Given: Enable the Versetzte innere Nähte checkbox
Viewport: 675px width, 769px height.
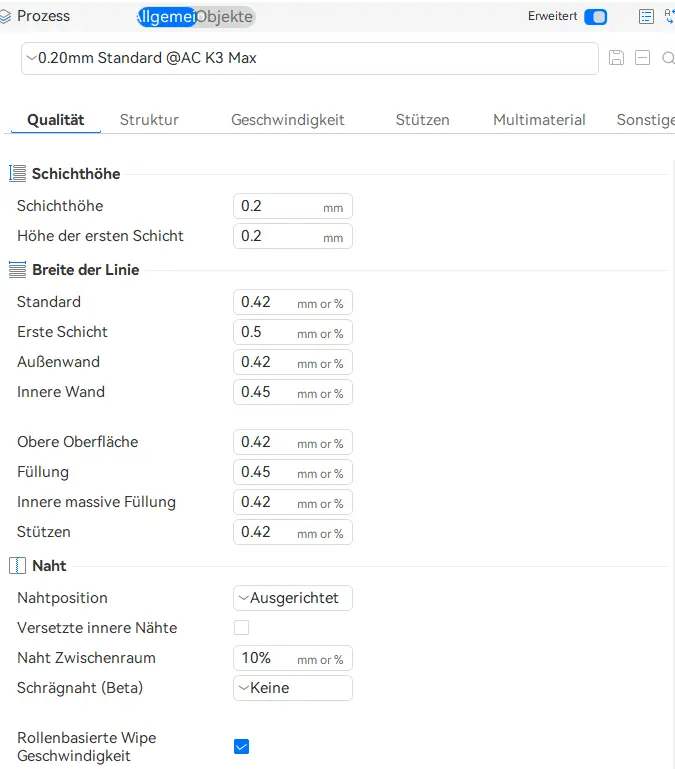Looking at the screenshot, I should [241, 627].
